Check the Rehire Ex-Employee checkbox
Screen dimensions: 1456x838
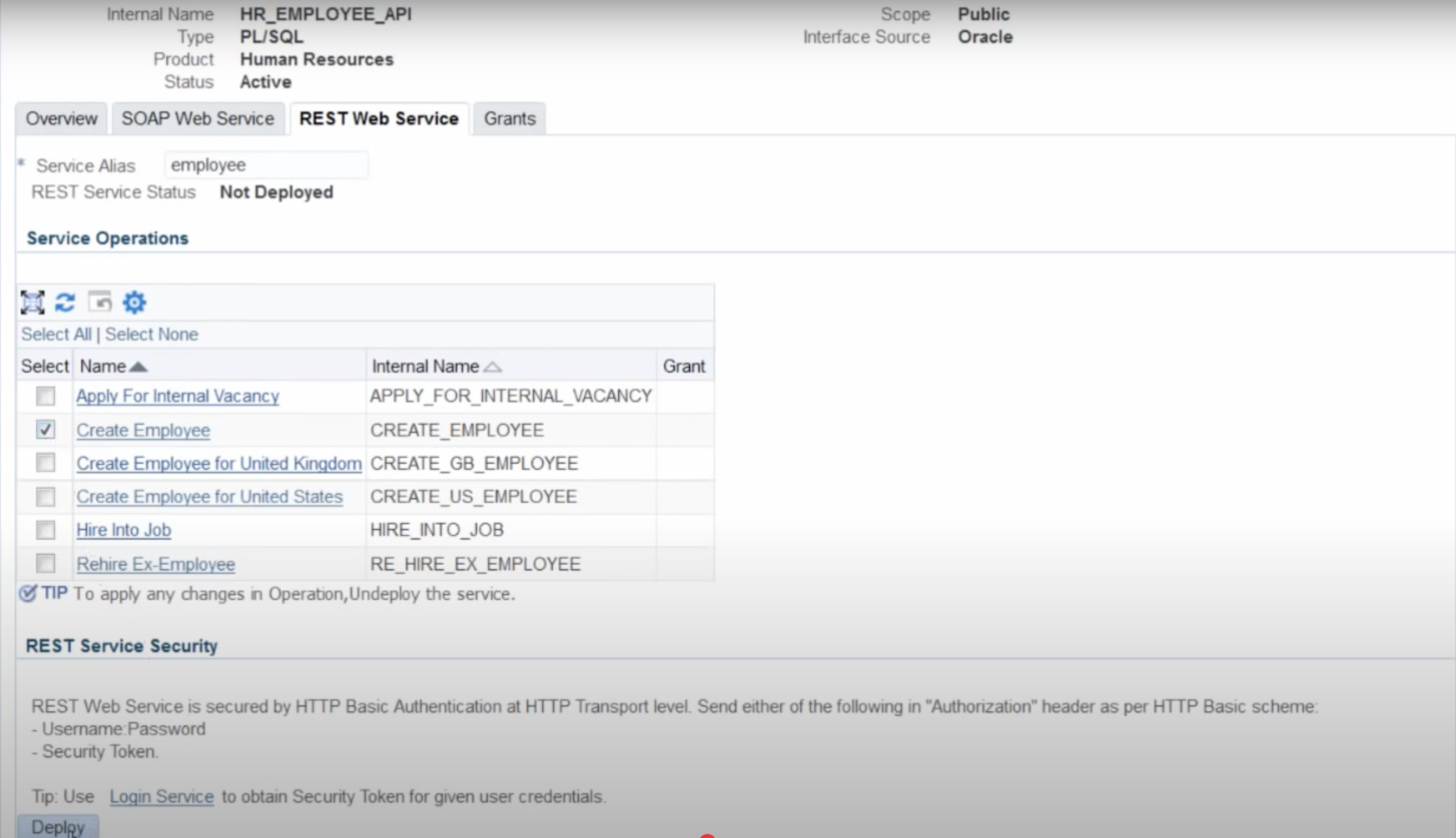pos(45,563)
